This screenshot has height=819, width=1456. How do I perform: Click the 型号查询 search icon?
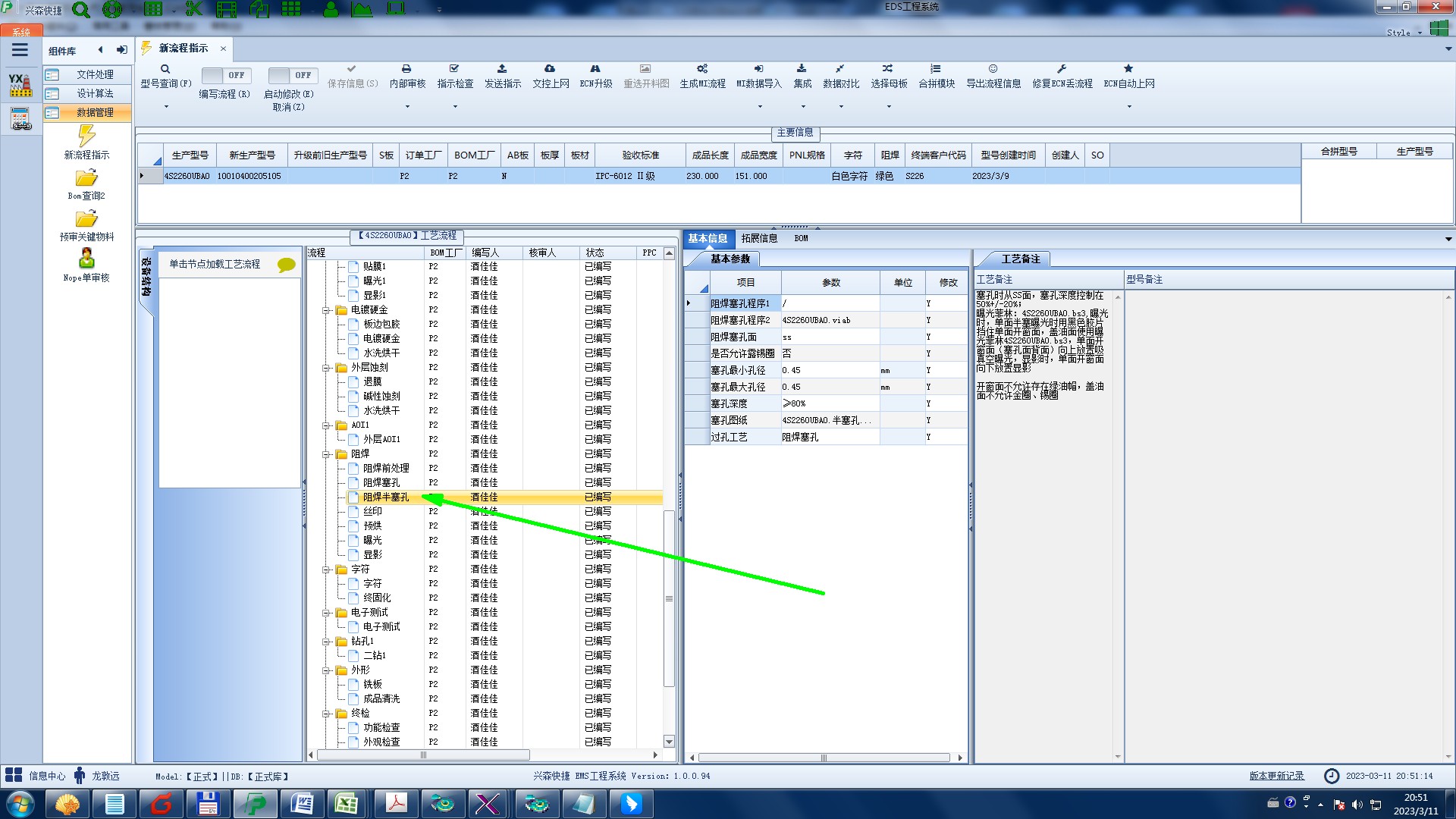pos(165,69)
